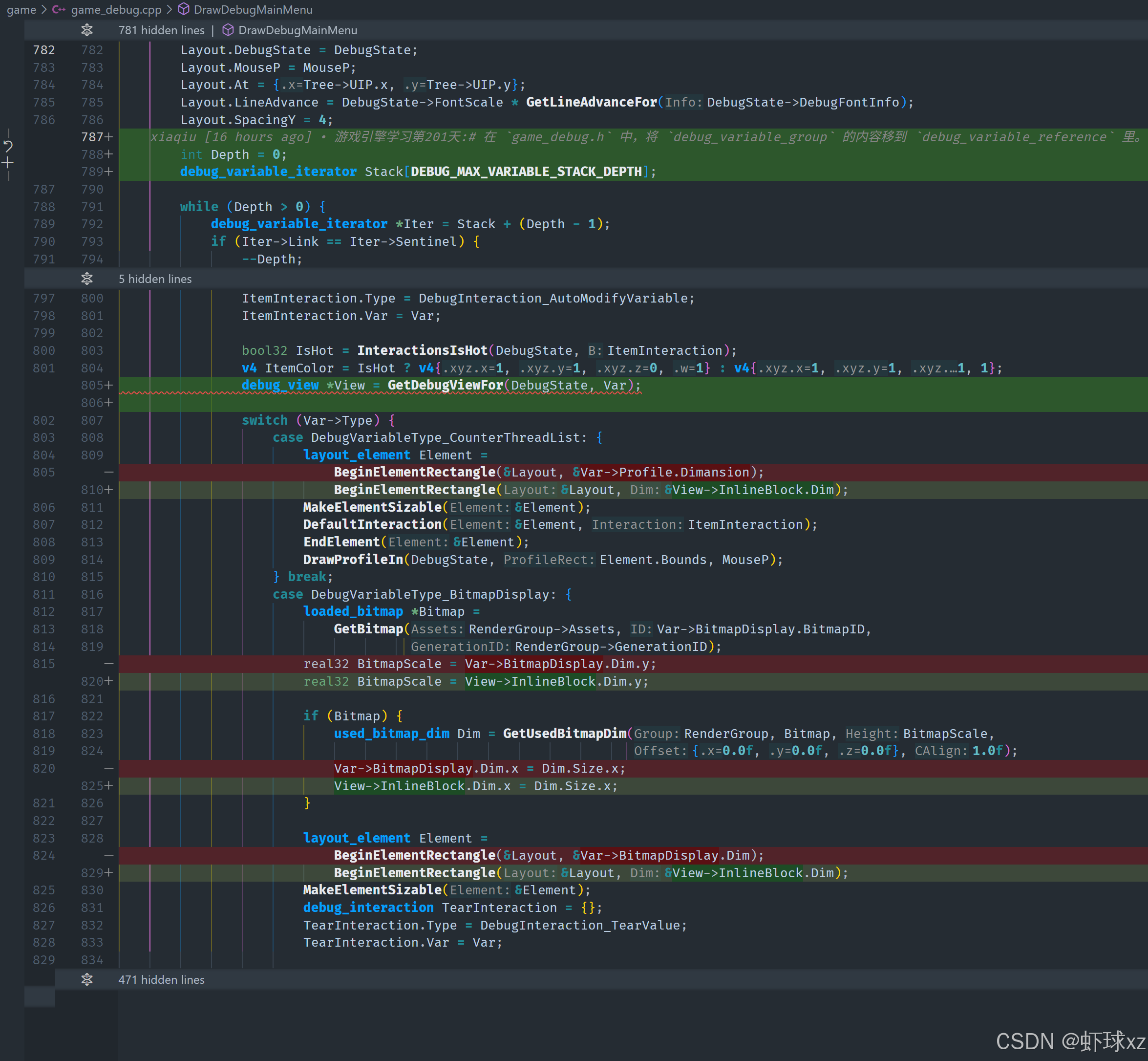
Task: Click cube icon in hidden lines bar
Action: (228, 30)
